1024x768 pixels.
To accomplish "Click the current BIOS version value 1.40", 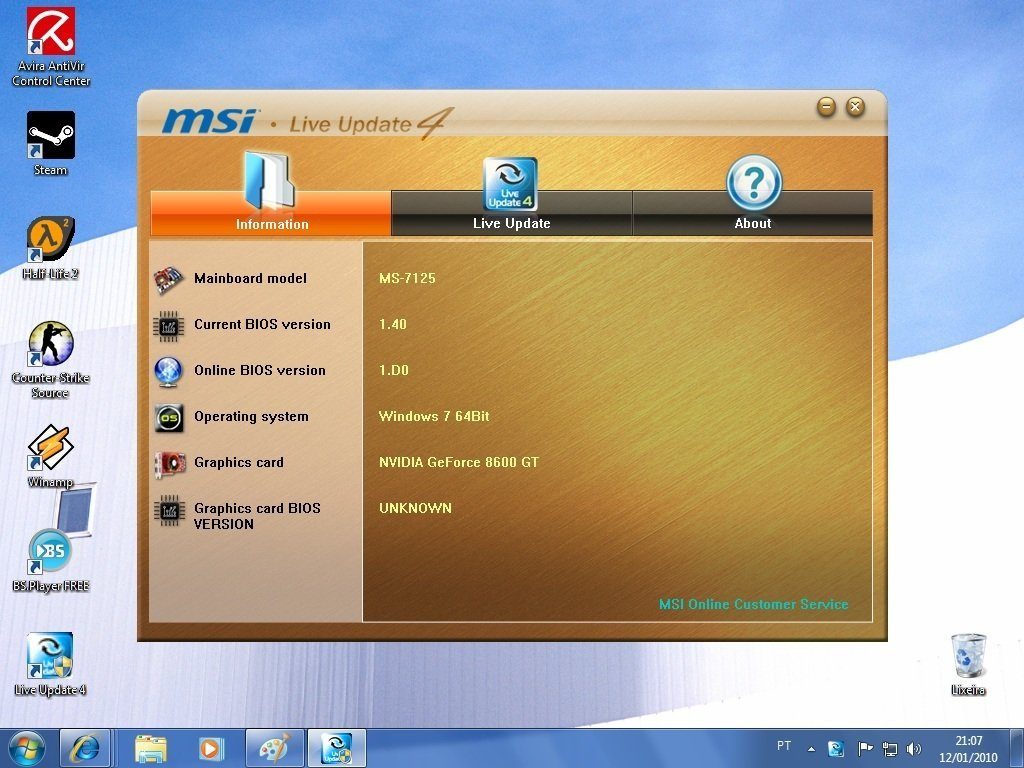I will pyautogui.click(x=393, y=324).
